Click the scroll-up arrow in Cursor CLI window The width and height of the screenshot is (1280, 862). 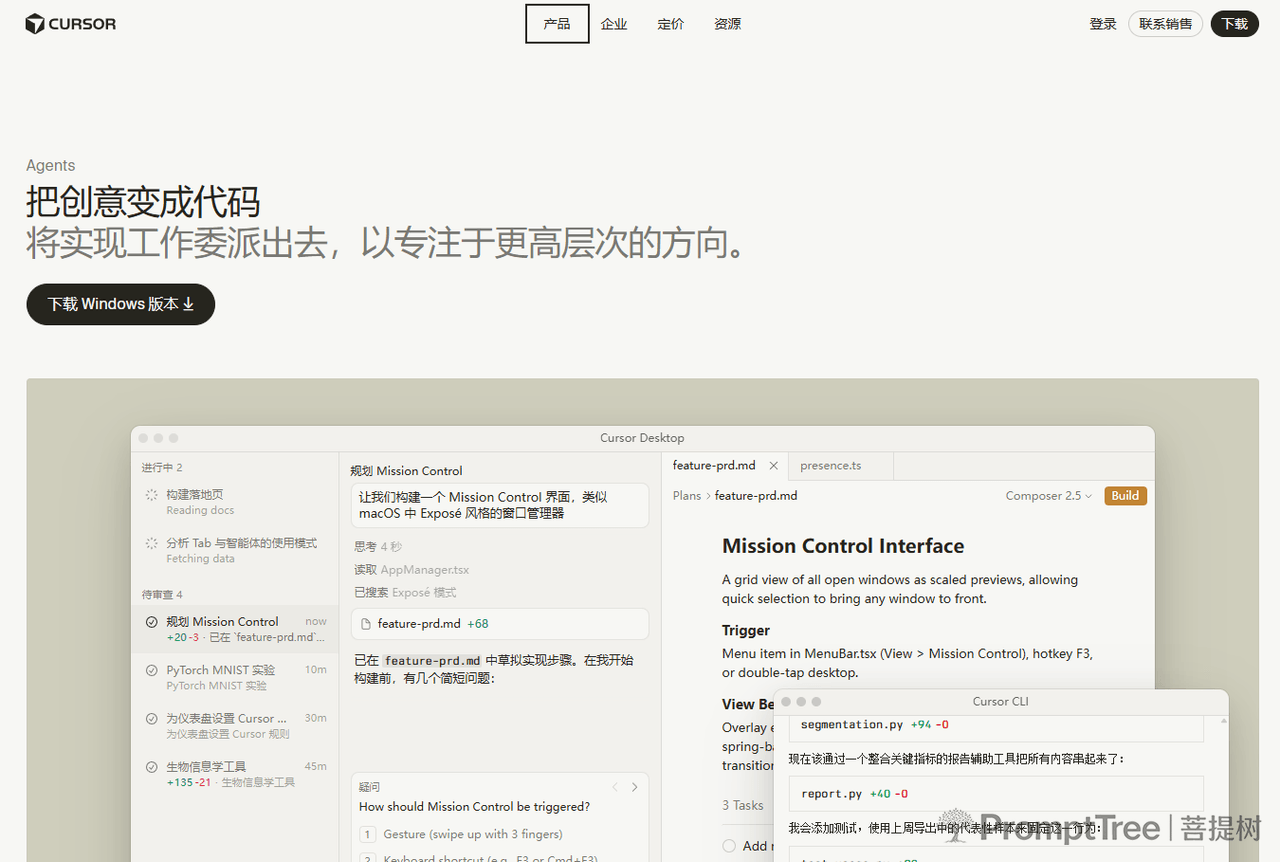pyautogui.click(x=1223, y=720)
